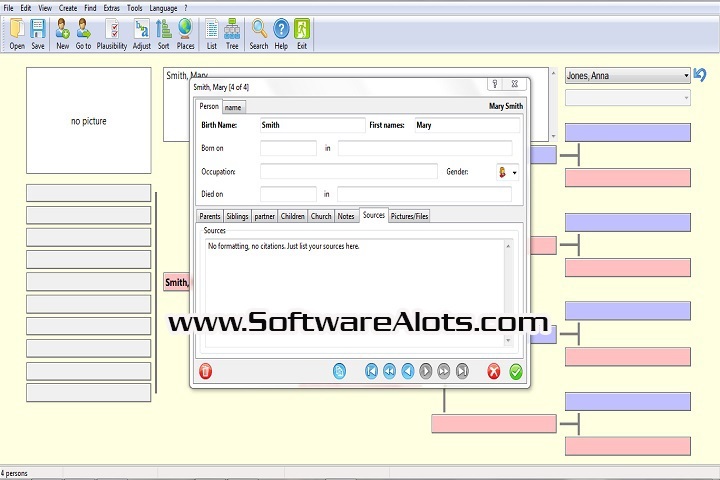Switch to the Church tab

[321, 216]
